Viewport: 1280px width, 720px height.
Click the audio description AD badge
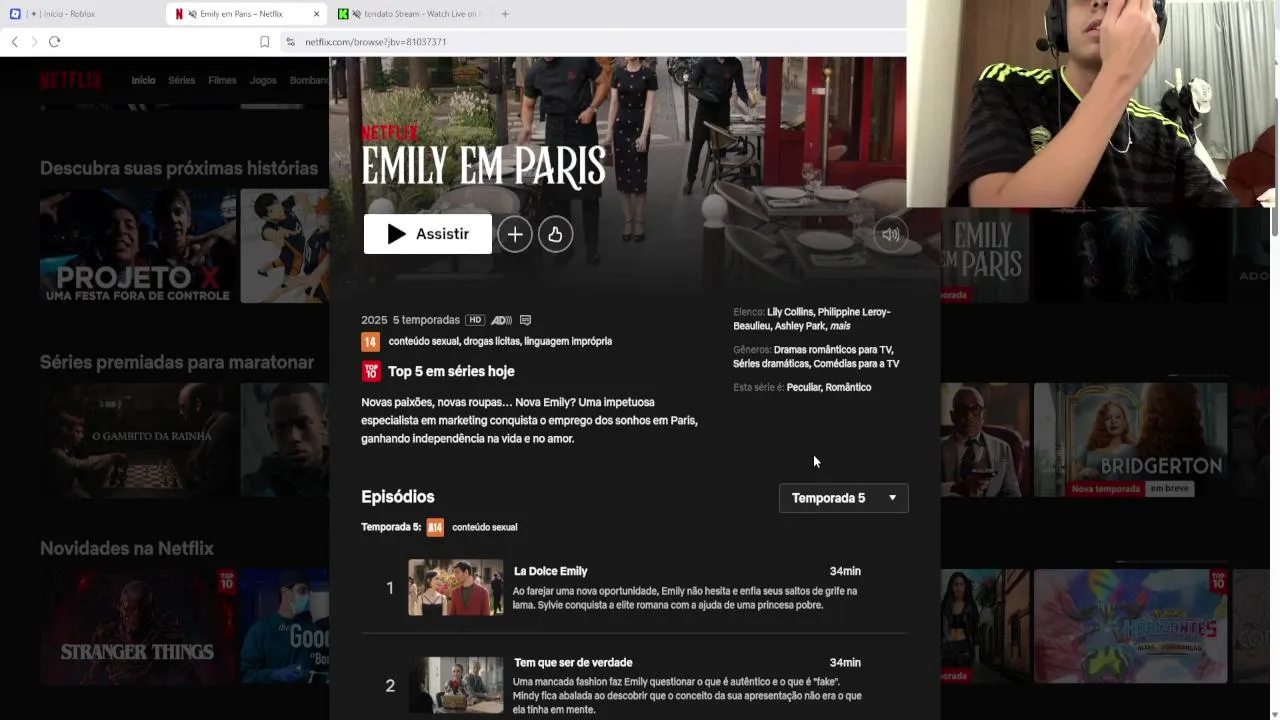point(501,320)
